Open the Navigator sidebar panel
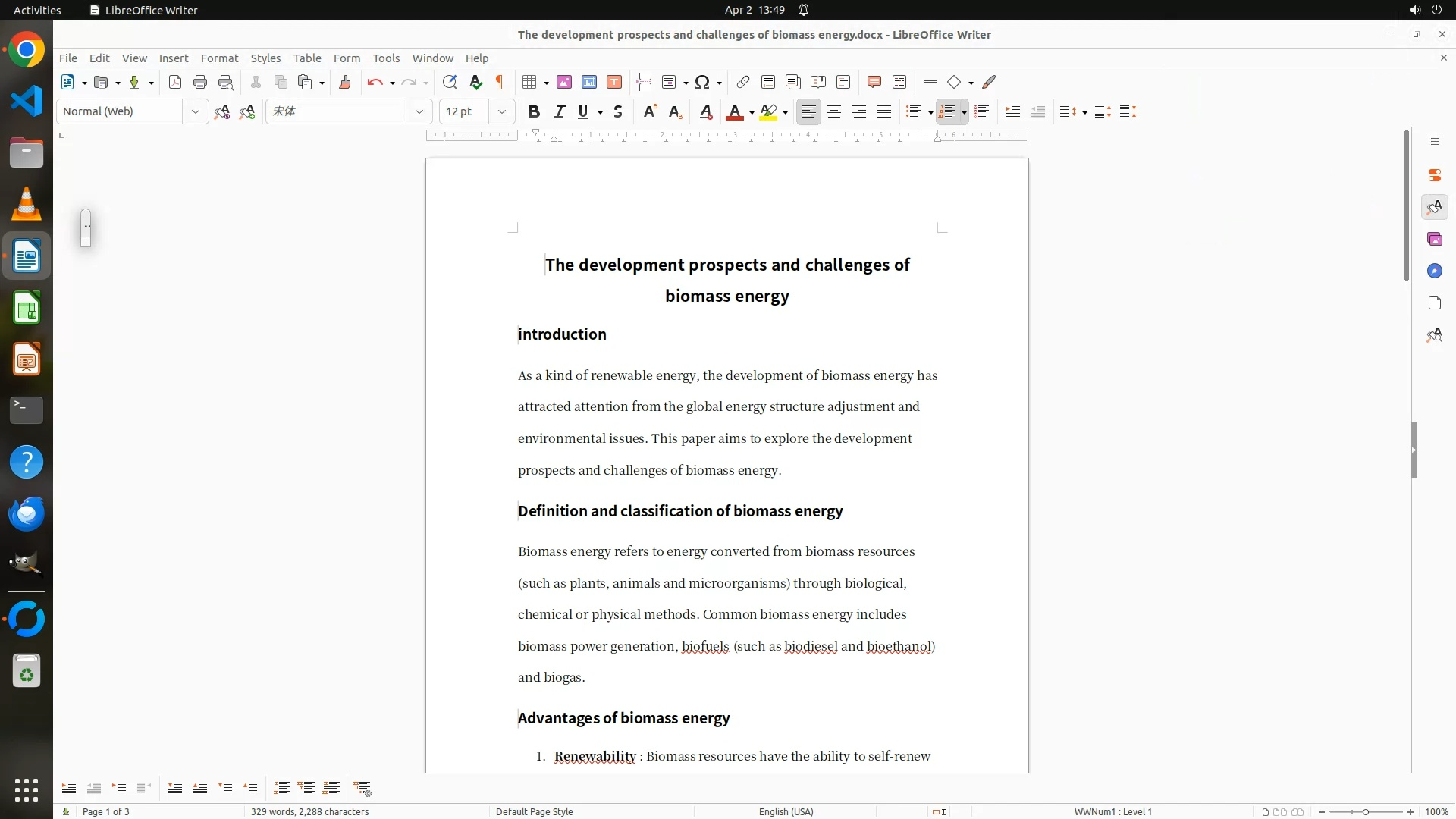Image resolution: width=1456 pixels, height=819 pixels. point(1434,271)
